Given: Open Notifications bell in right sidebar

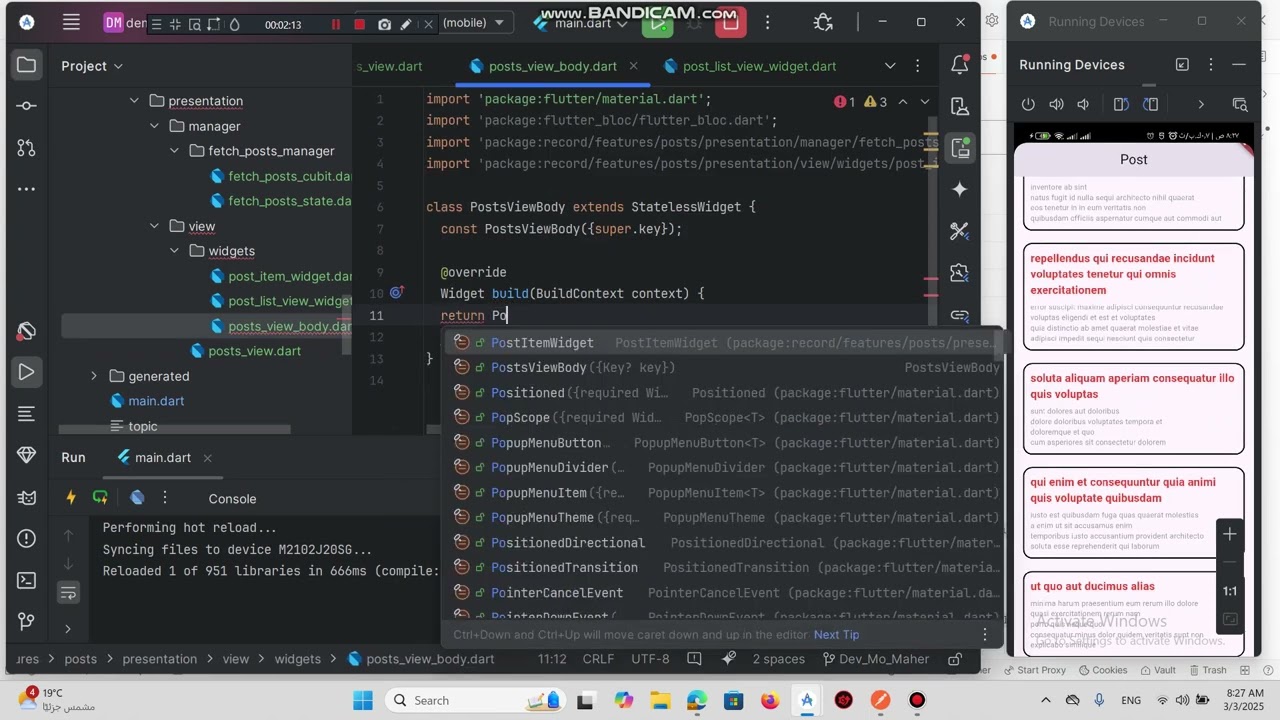Looking at the screenshot, I should (x=960, y=65).
